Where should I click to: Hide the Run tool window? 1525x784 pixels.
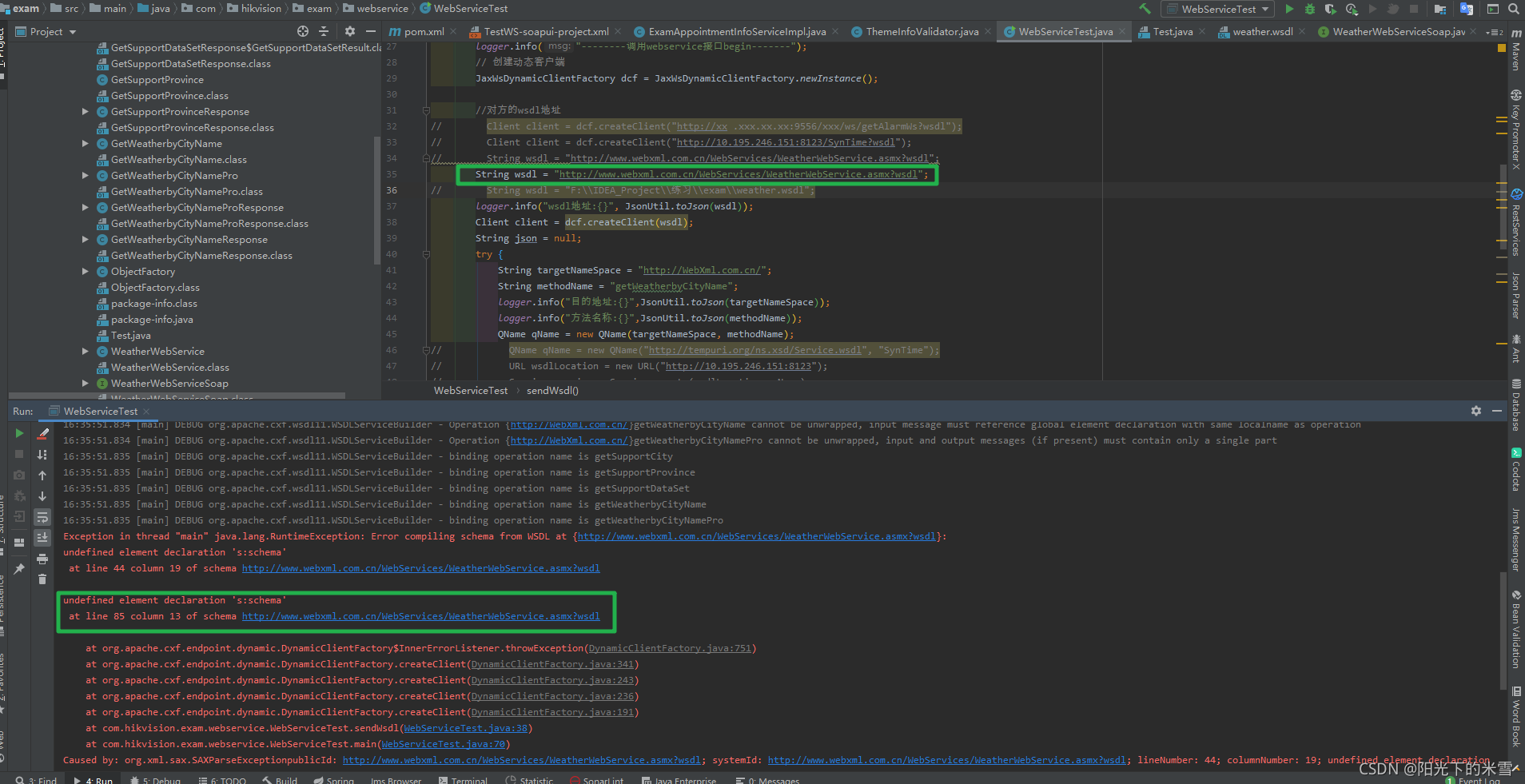click(x=1497, y=411)
